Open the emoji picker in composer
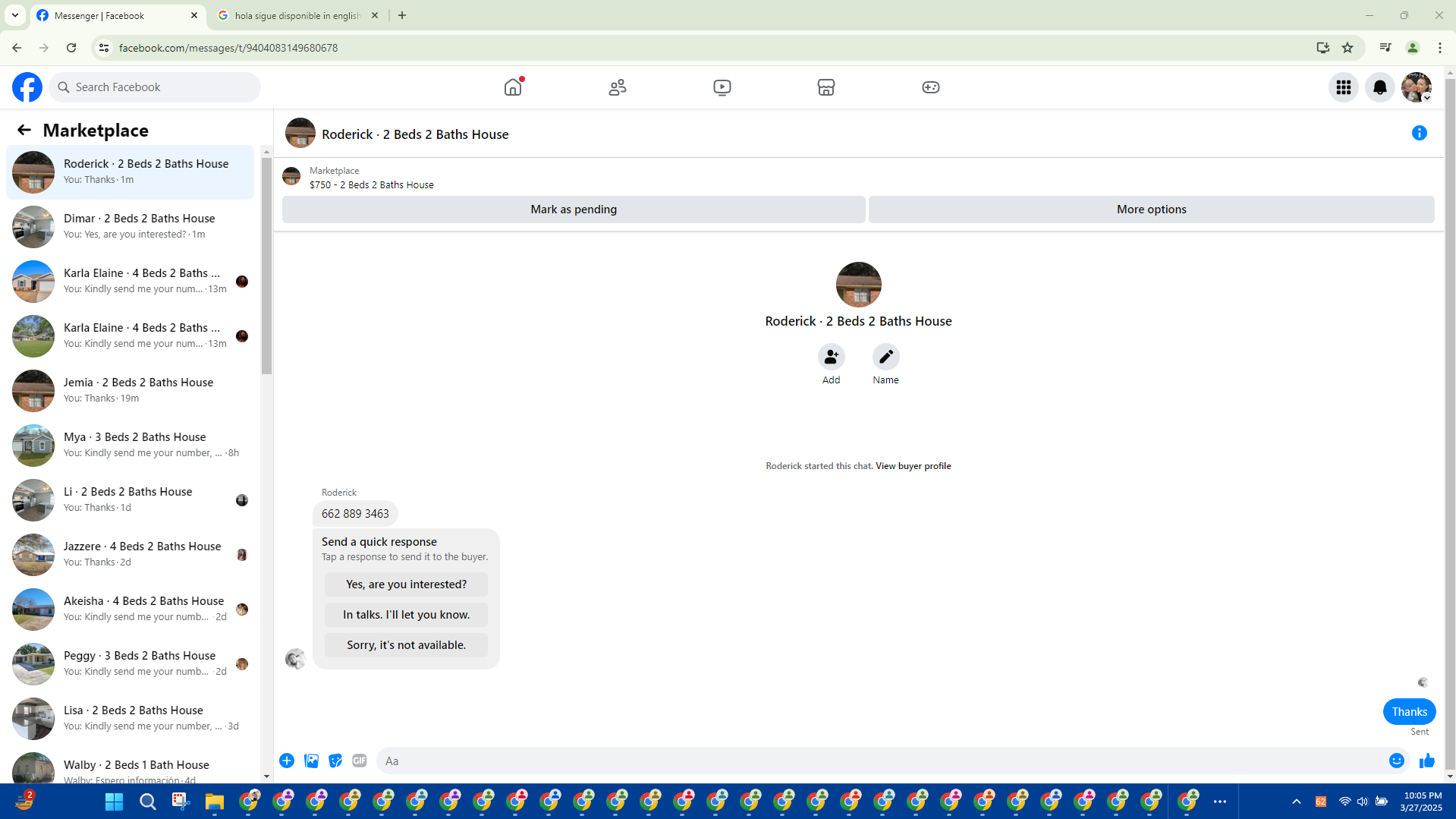 coord(1397,761)
